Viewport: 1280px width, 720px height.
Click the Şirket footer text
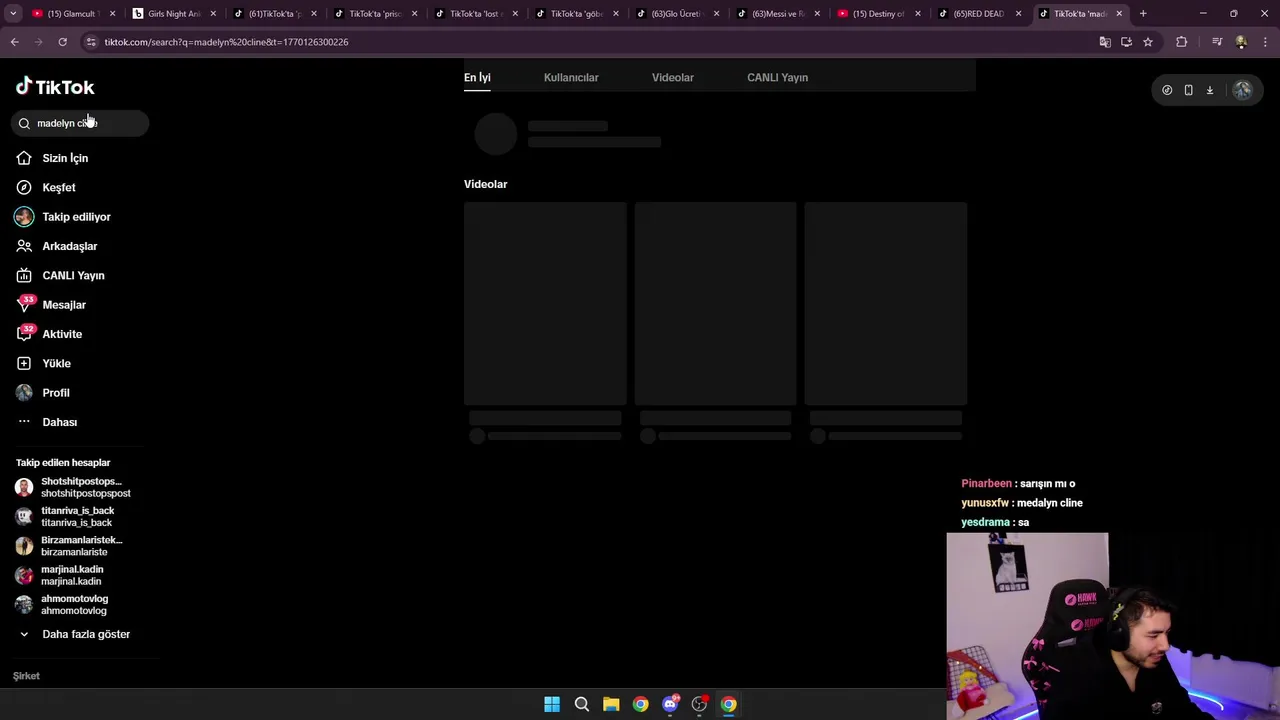click(x=26, y=676)
